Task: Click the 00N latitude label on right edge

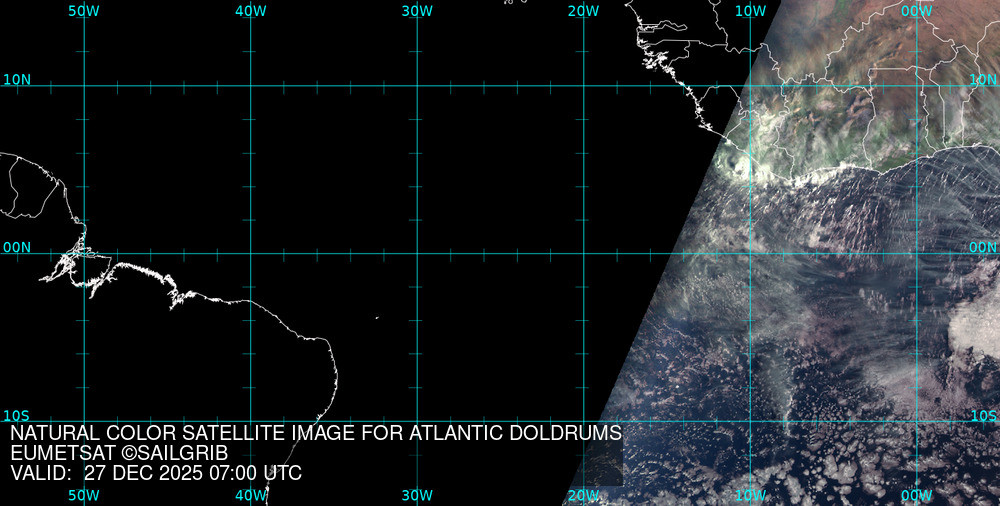Action: pyautogui.click(x=983, y=247)
